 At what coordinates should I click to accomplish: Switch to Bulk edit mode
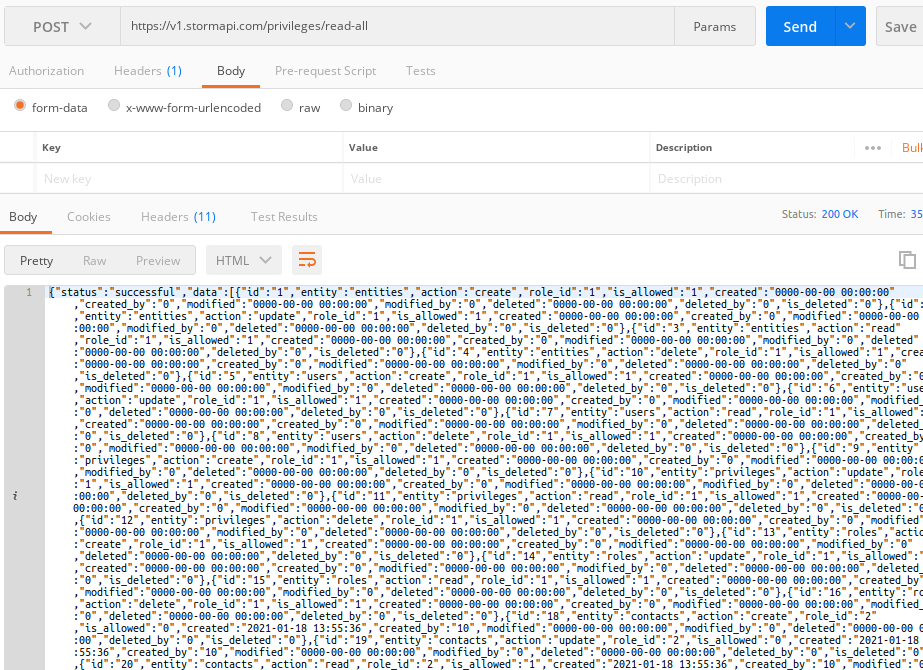(x=912, y=148)
